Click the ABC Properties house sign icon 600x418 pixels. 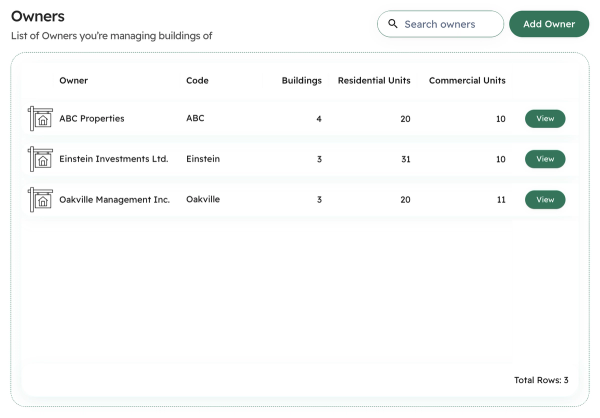point(40,118)
